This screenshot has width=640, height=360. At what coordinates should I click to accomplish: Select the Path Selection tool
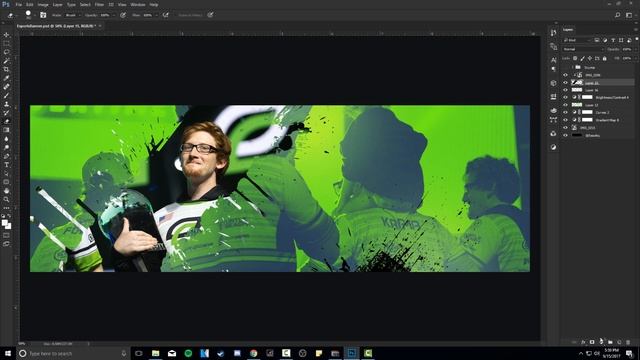7,173
